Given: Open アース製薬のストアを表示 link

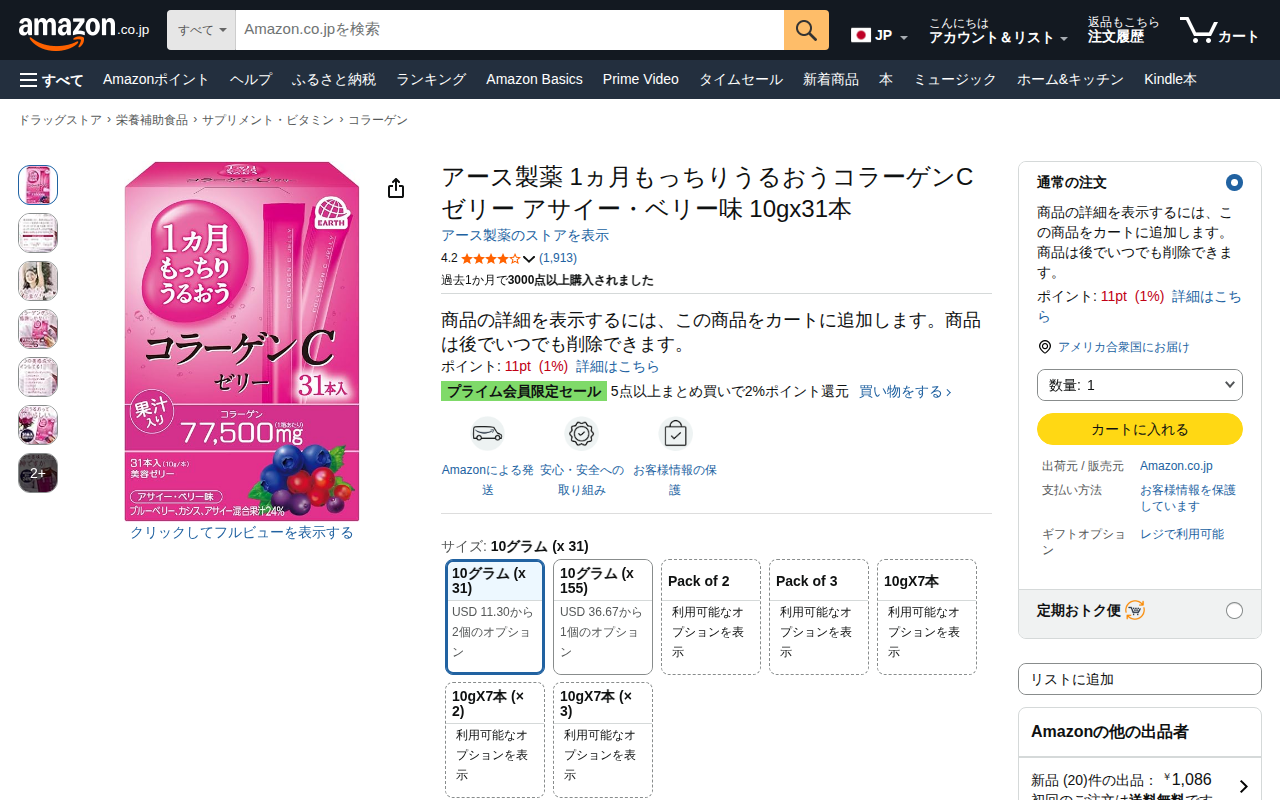Looking at the screenshot, I should pyautogui.click(x=525, y=236).
